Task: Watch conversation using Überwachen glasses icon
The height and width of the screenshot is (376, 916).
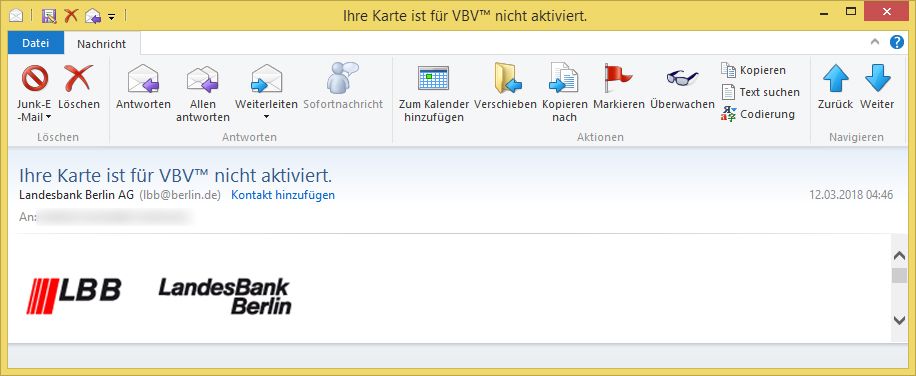Action: [682, 78]
